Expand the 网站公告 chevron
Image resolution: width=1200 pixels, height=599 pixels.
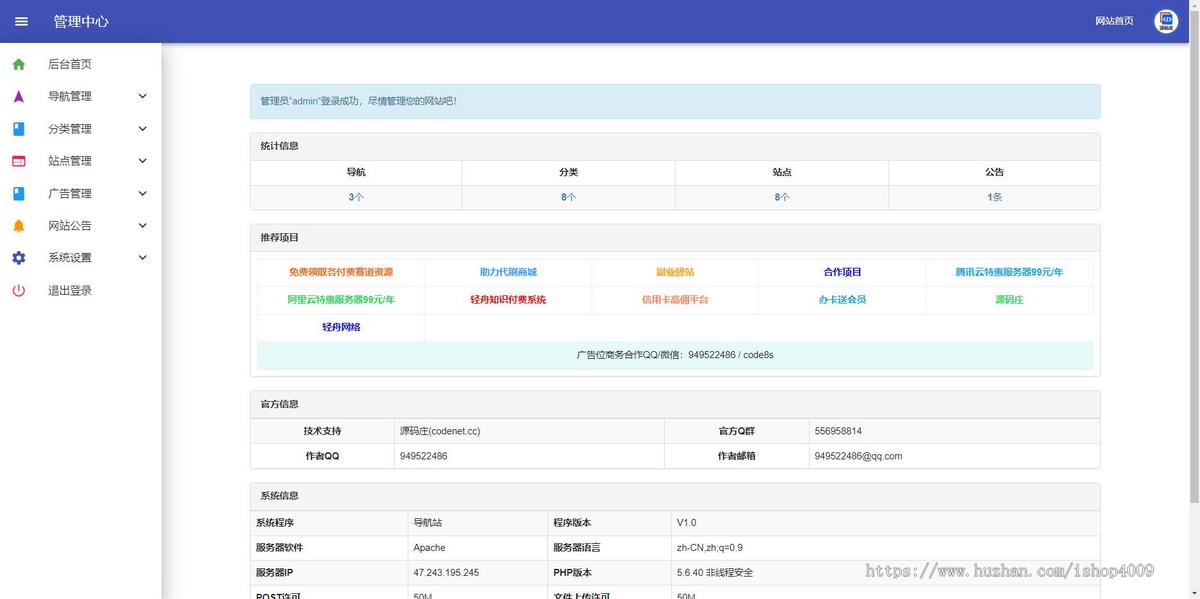coord(142,226)
